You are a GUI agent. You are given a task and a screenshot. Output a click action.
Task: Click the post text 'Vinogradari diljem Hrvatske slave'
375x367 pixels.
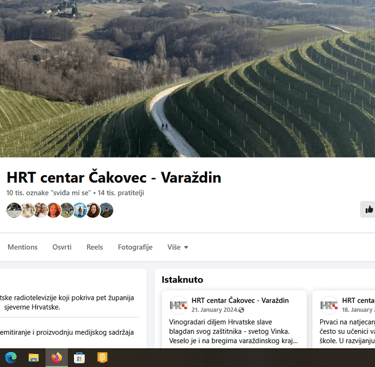(x=220, y=322)
